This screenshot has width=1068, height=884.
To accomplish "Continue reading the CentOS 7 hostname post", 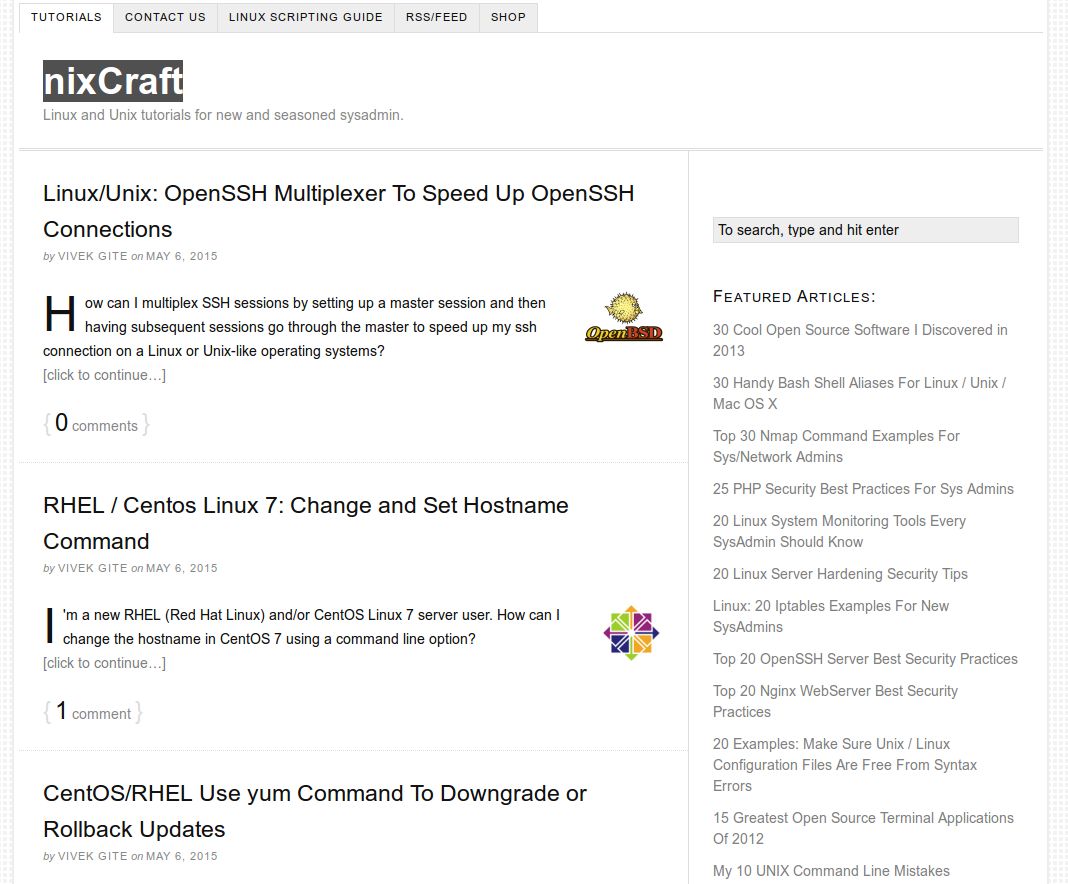I will [x=104, y=663].
